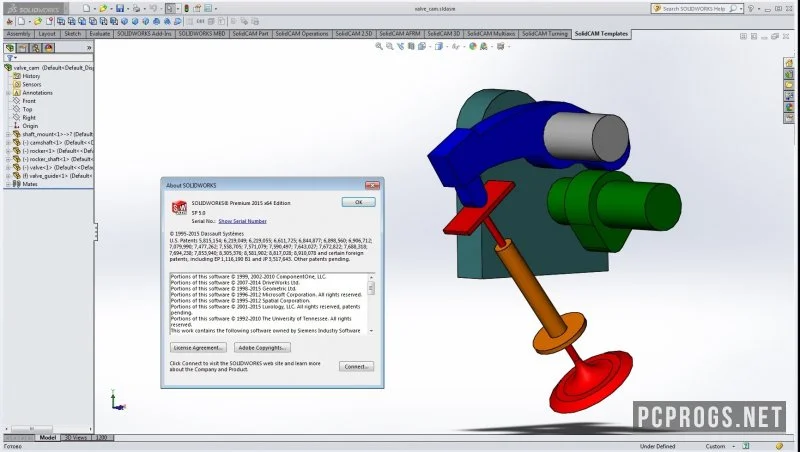
Task: Click the Rebuild traffic light icon
Action: (186, 8)
